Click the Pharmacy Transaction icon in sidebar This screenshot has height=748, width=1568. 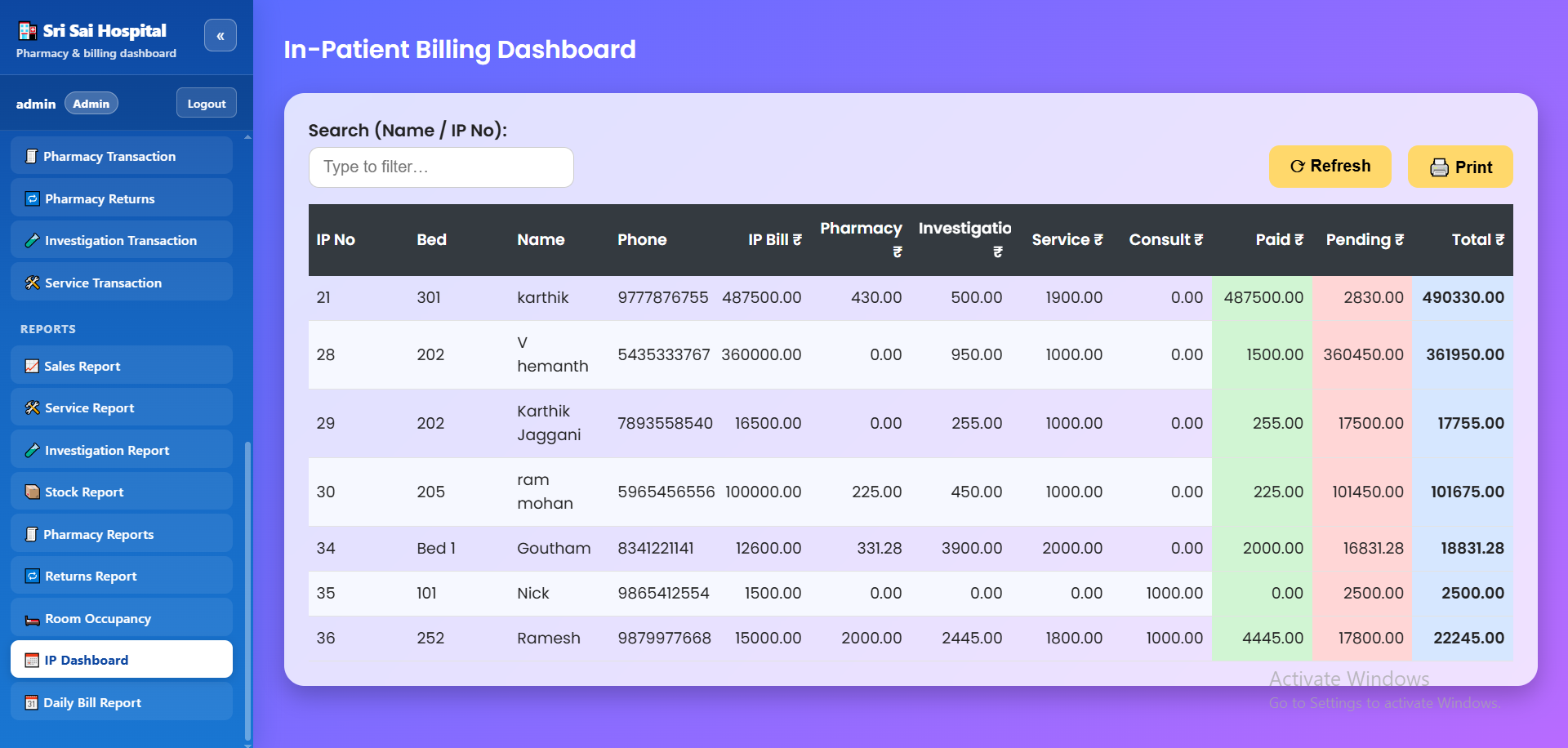tap(31, 156)
